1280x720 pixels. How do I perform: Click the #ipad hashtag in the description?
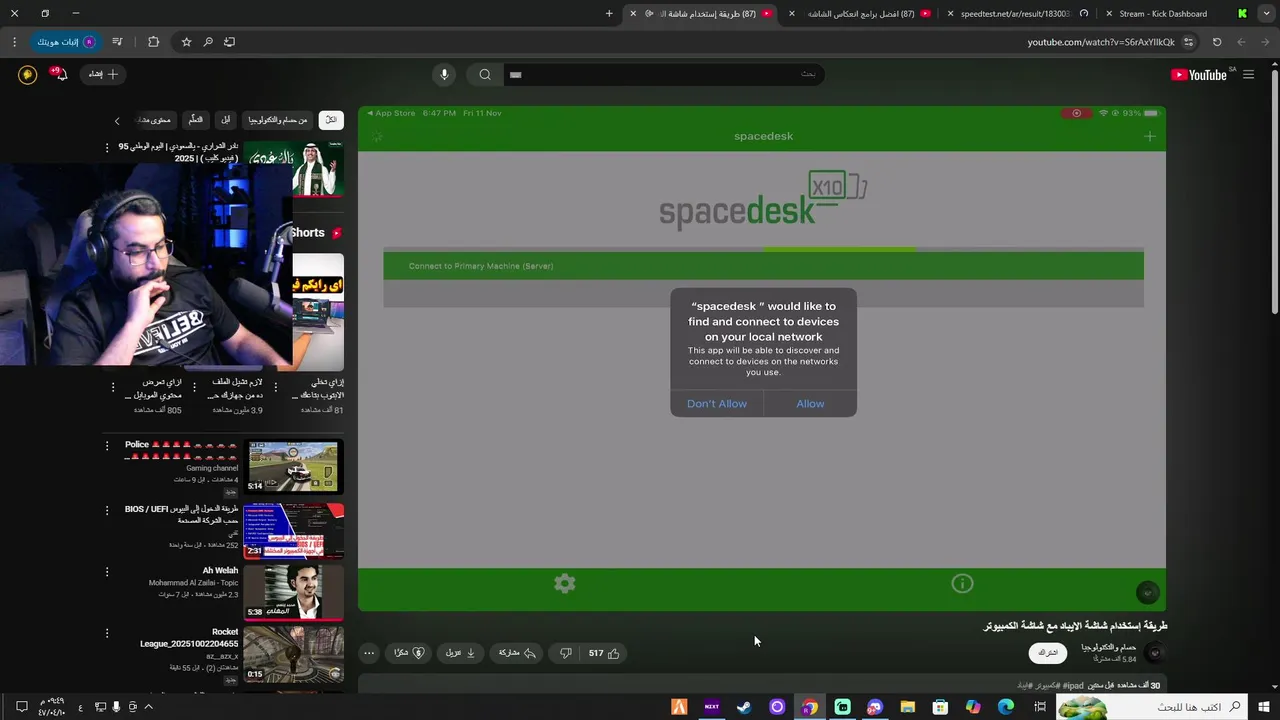coord(1073,686)
